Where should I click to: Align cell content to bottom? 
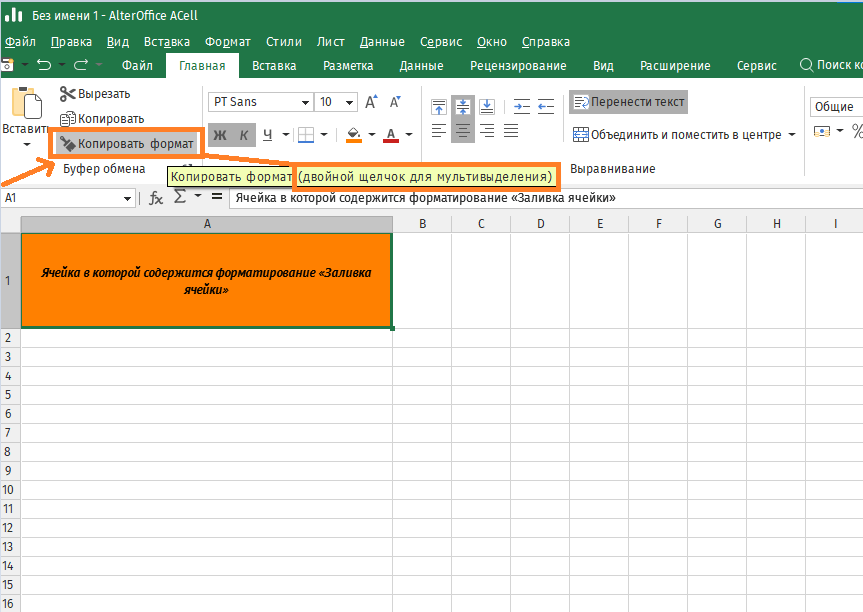point(487,107)
